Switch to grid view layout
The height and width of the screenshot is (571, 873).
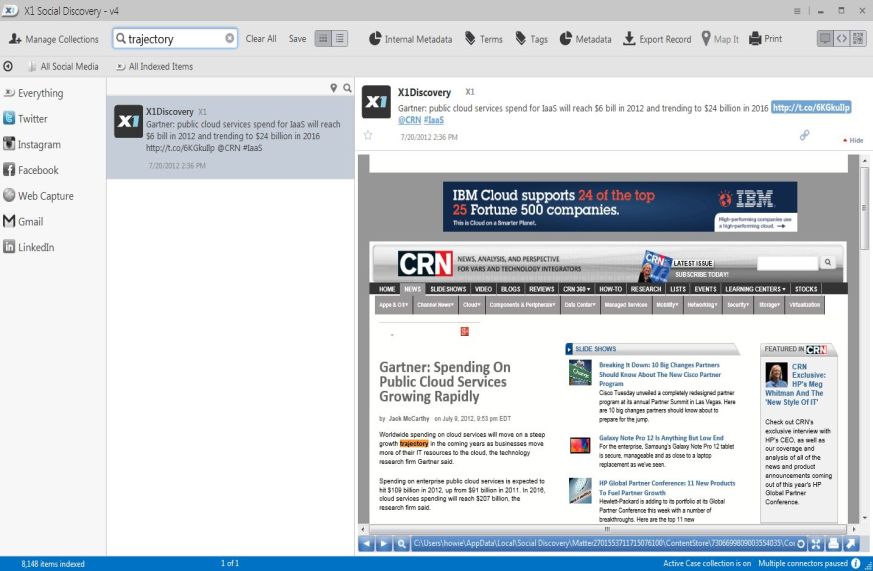click(x=323, y=38)
